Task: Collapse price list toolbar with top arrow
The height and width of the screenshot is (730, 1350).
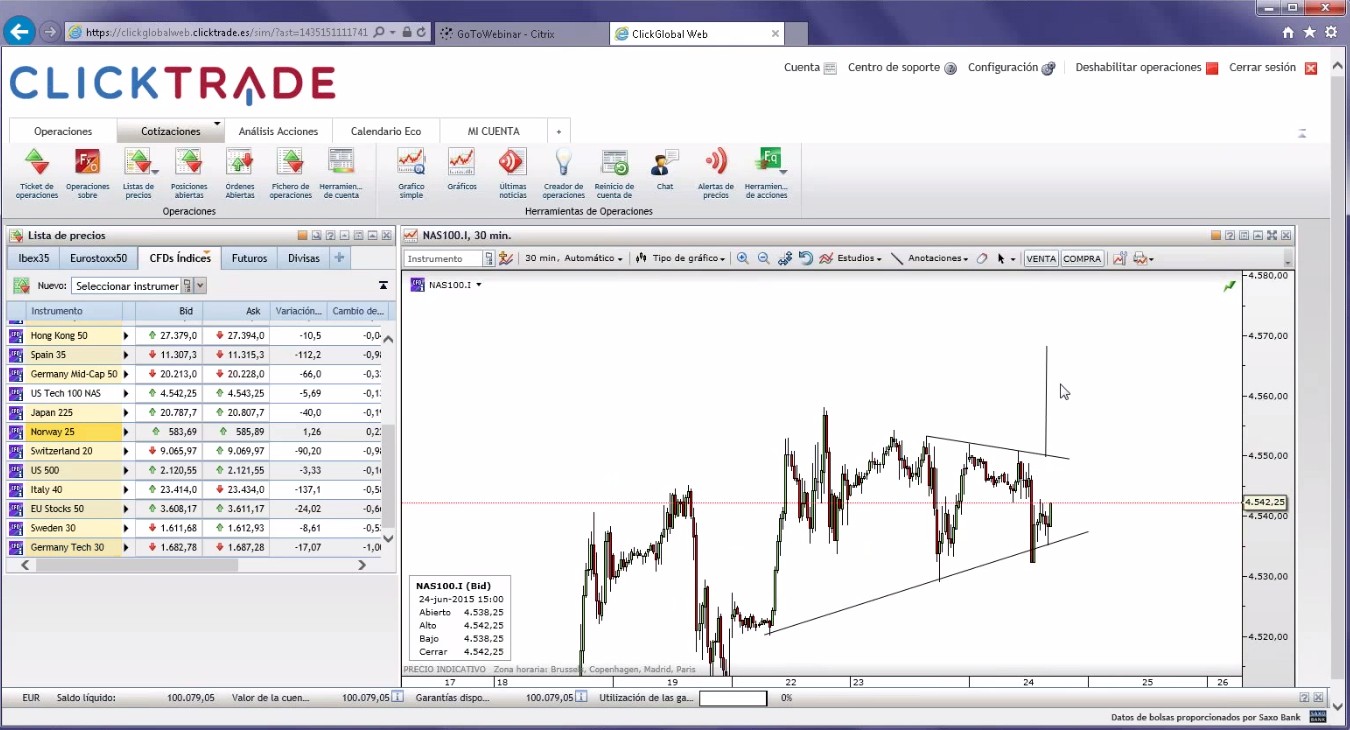Action: (x=383, y=286)
